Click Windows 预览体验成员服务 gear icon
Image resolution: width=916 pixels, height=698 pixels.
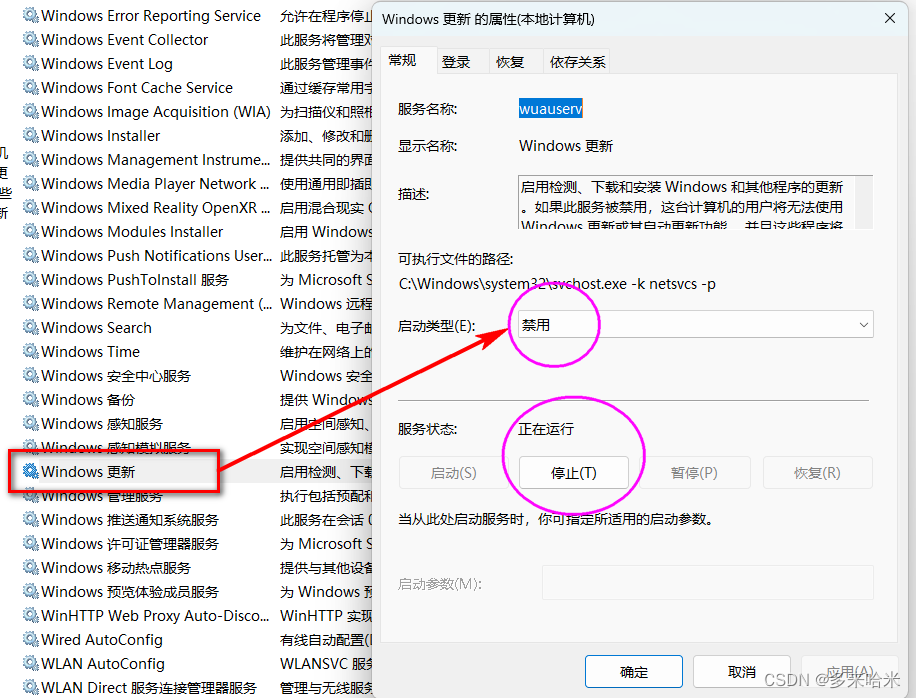click(x=30, y=591)
